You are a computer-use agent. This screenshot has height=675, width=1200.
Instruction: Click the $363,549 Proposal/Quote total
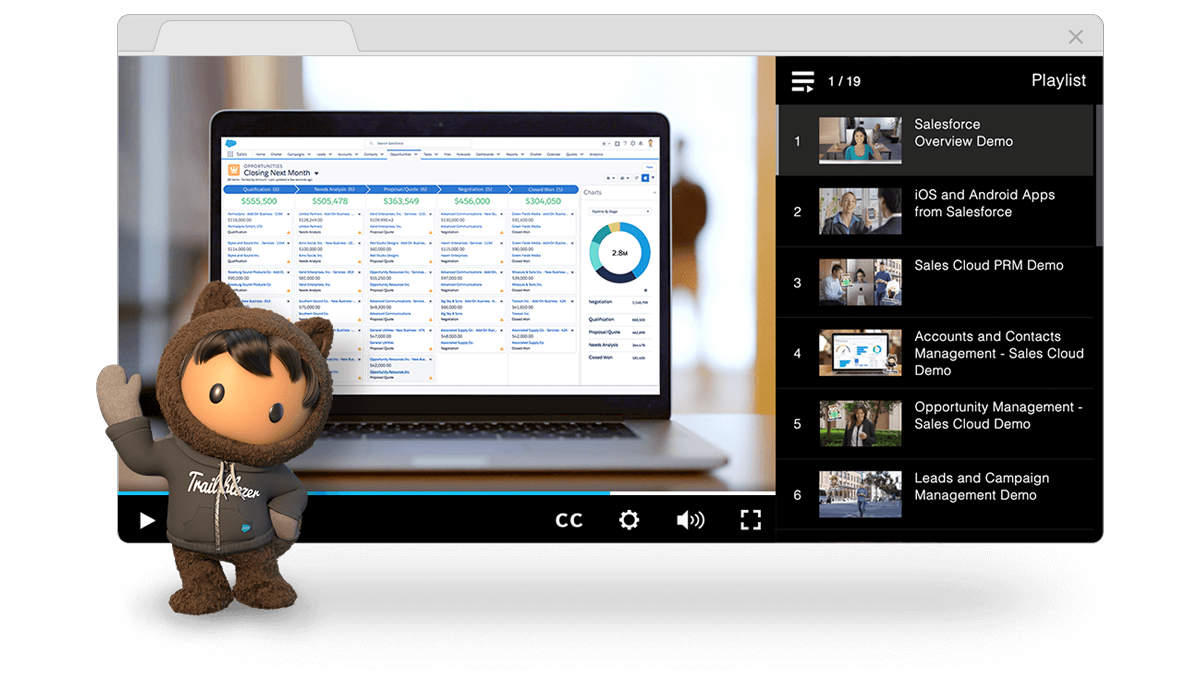click(401, 201)
